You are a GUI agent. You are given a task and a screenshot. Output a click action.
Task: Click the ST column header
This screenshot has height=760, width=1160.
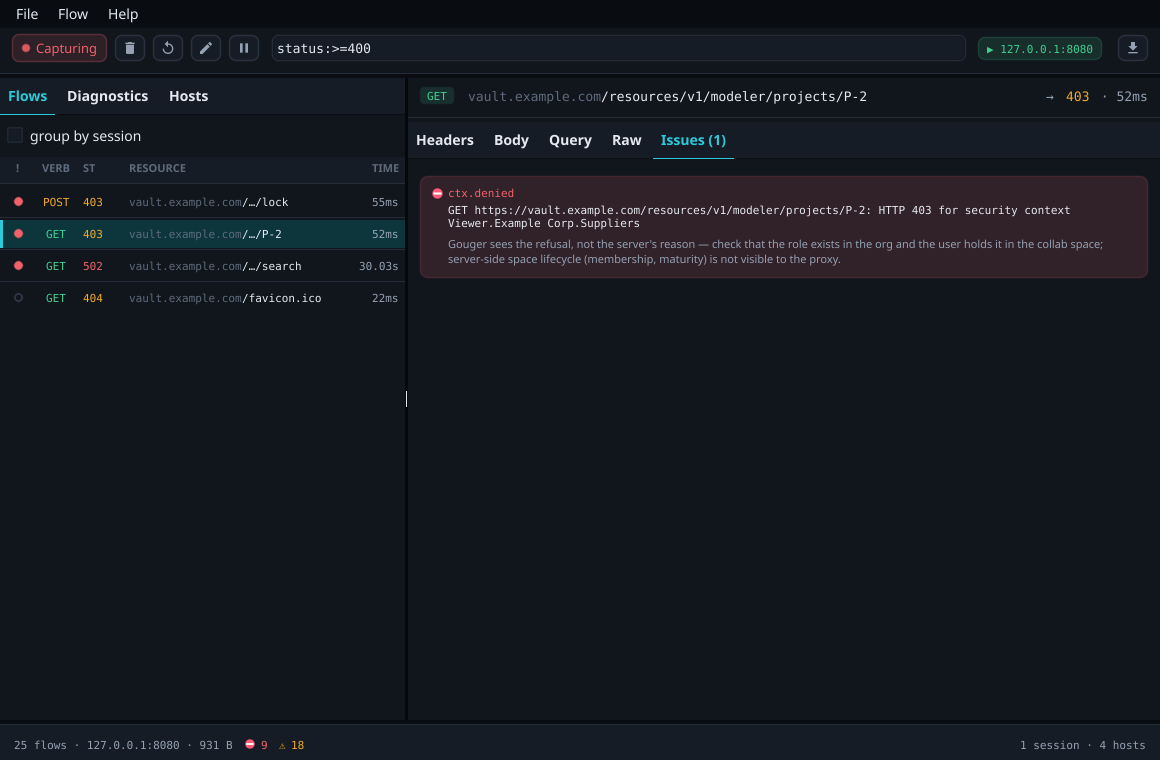[x=89, y=168]
